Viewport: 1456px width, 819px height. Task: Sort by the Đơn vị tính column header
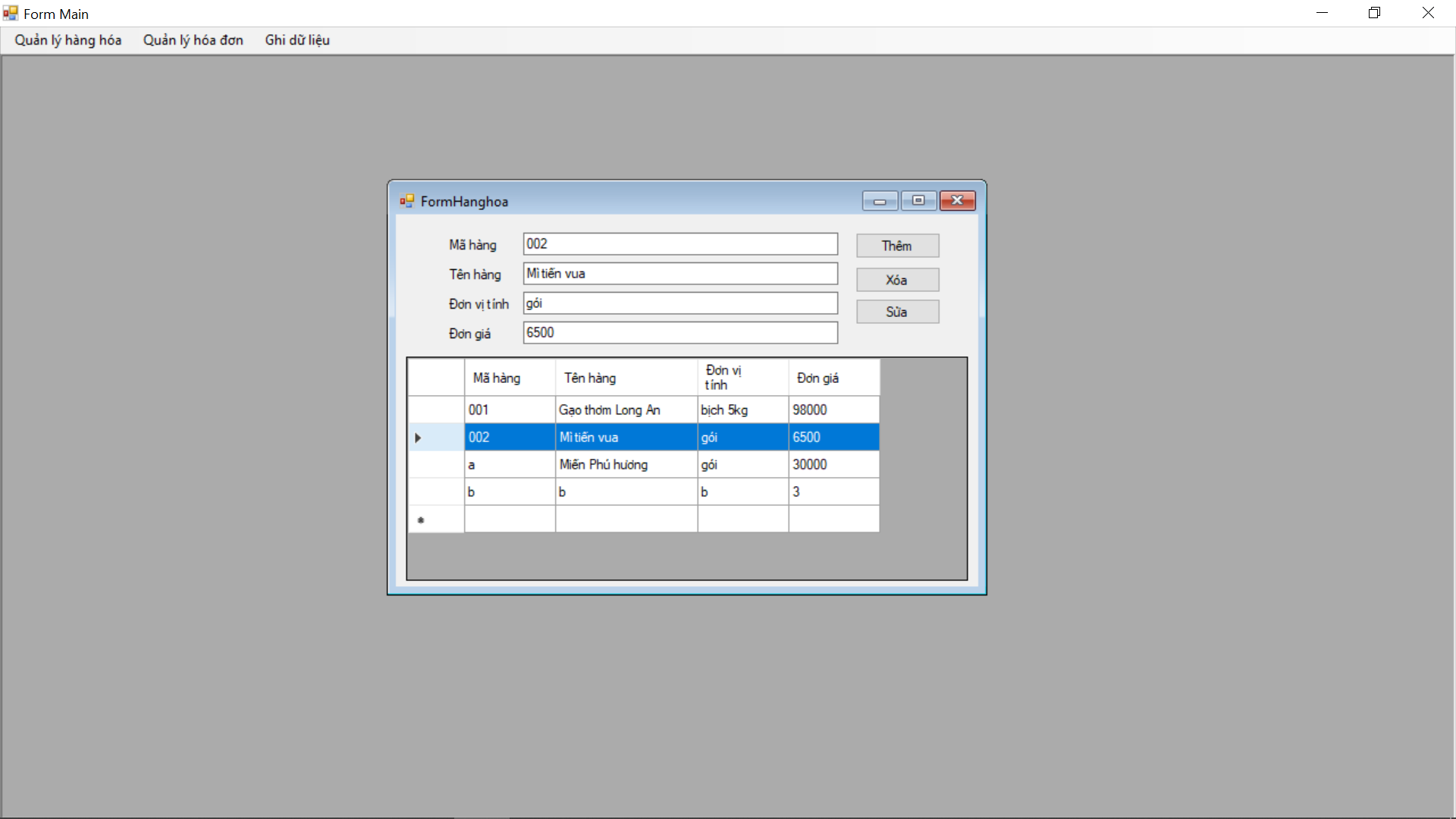[743, 378]
